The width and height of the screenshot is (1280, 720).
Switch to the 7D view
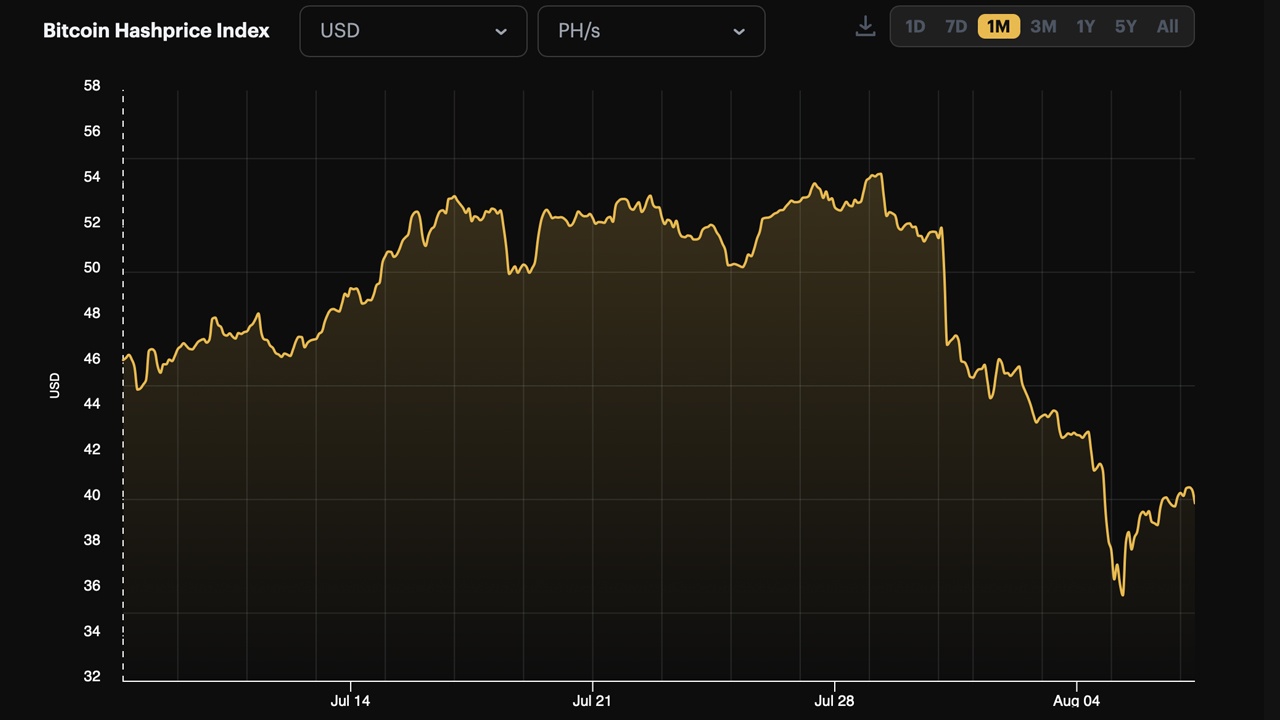pos(955,26)
